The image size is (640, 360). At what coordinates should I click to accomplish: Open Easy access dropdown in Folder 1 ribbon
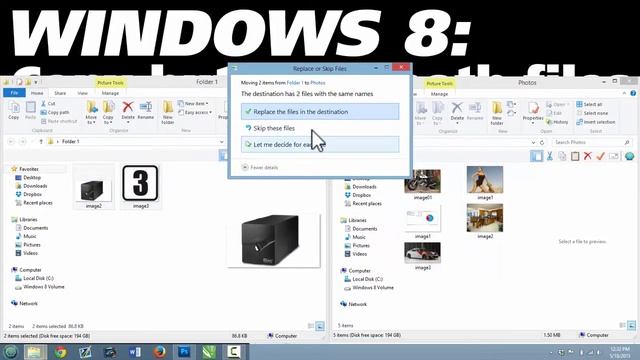coord(195,112)
